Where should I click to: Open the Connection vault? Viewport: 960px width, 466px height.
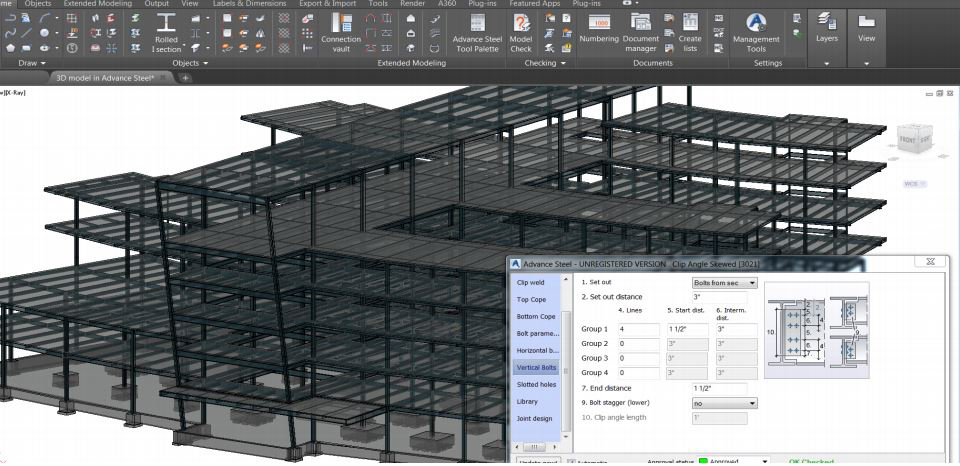[x=341, y=32]
